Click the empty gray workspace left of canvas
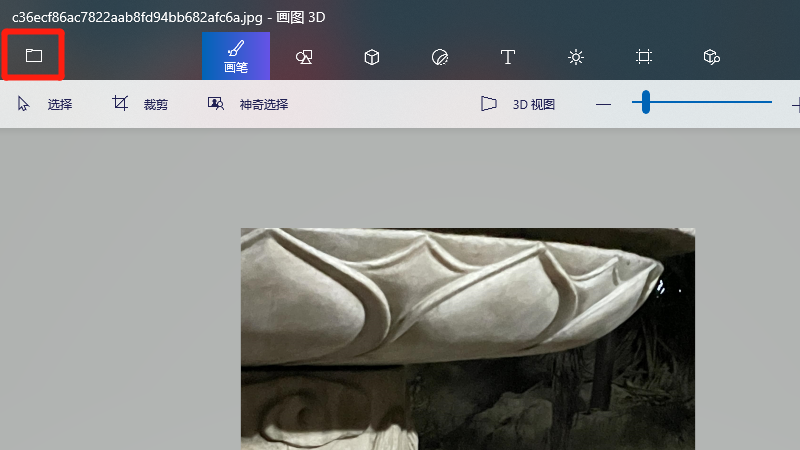The width and height of the screenshot is (800, 450). pyautogui.click(x=120, y=300)
